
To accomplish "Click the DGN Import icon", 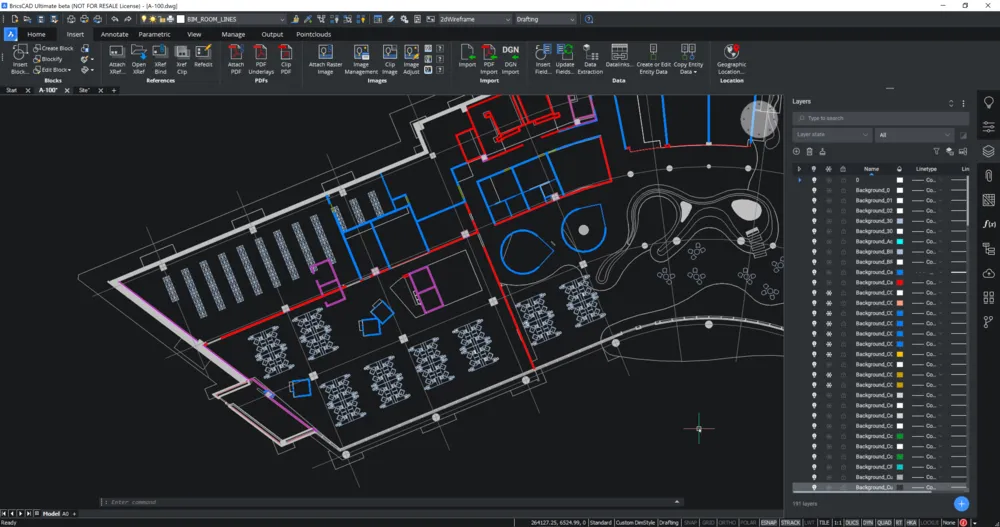I will pos(510,54).
